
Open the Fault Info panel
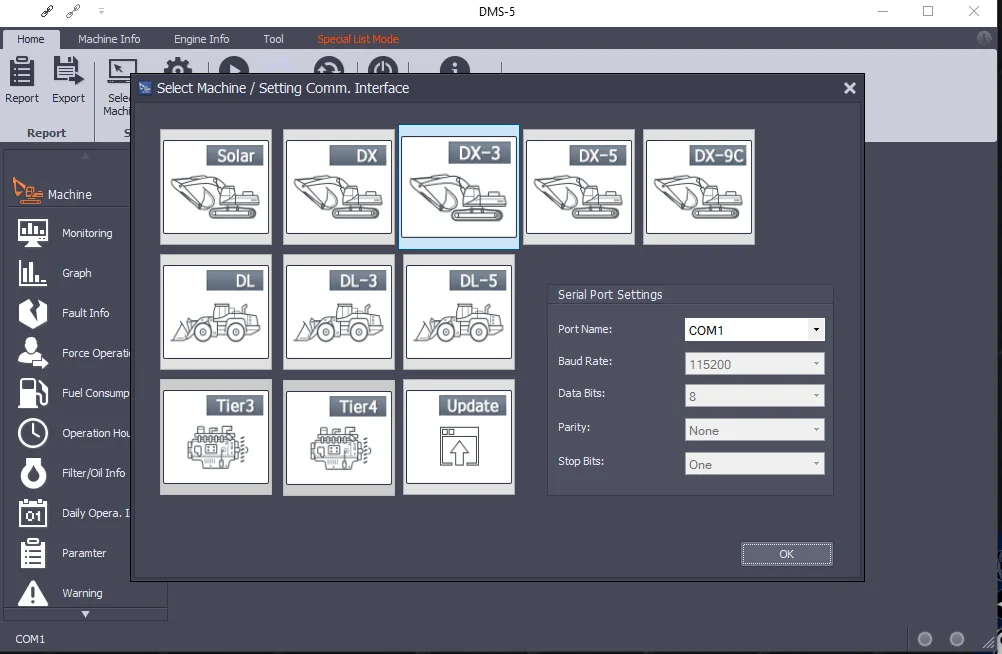point(33,313)
